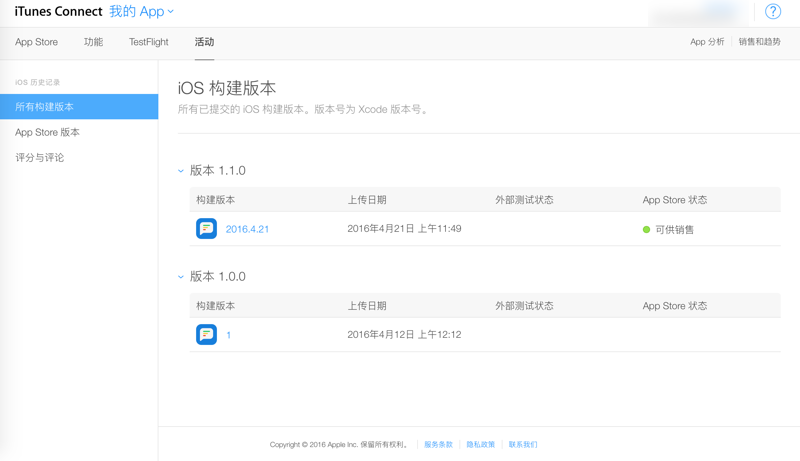Open build 2016.4.21 link

[x=247, y=229]
